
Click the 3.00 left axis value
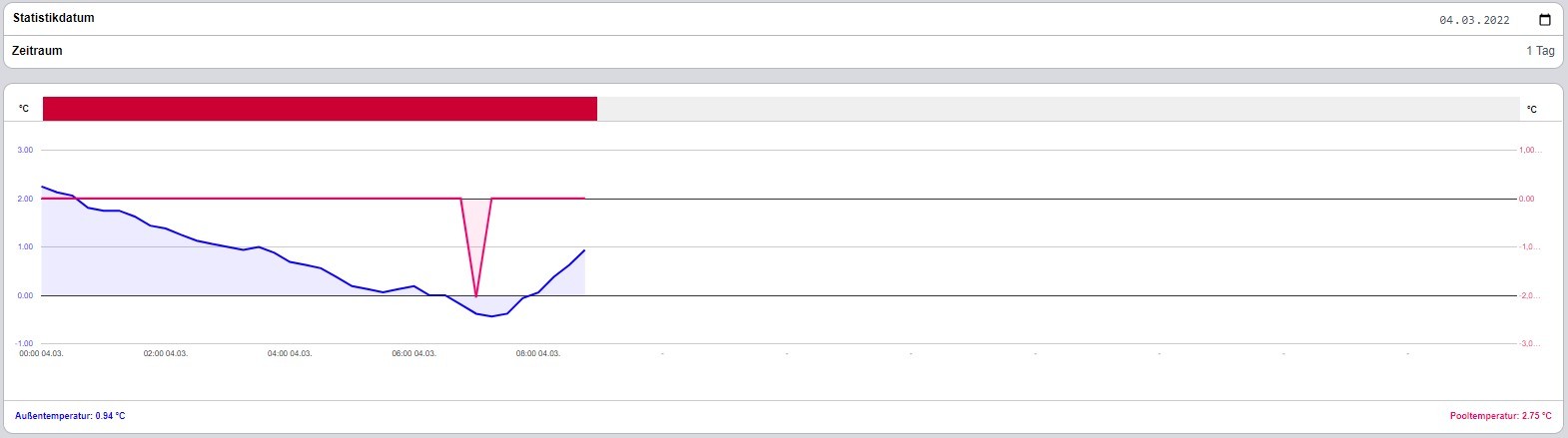(25, 150)
